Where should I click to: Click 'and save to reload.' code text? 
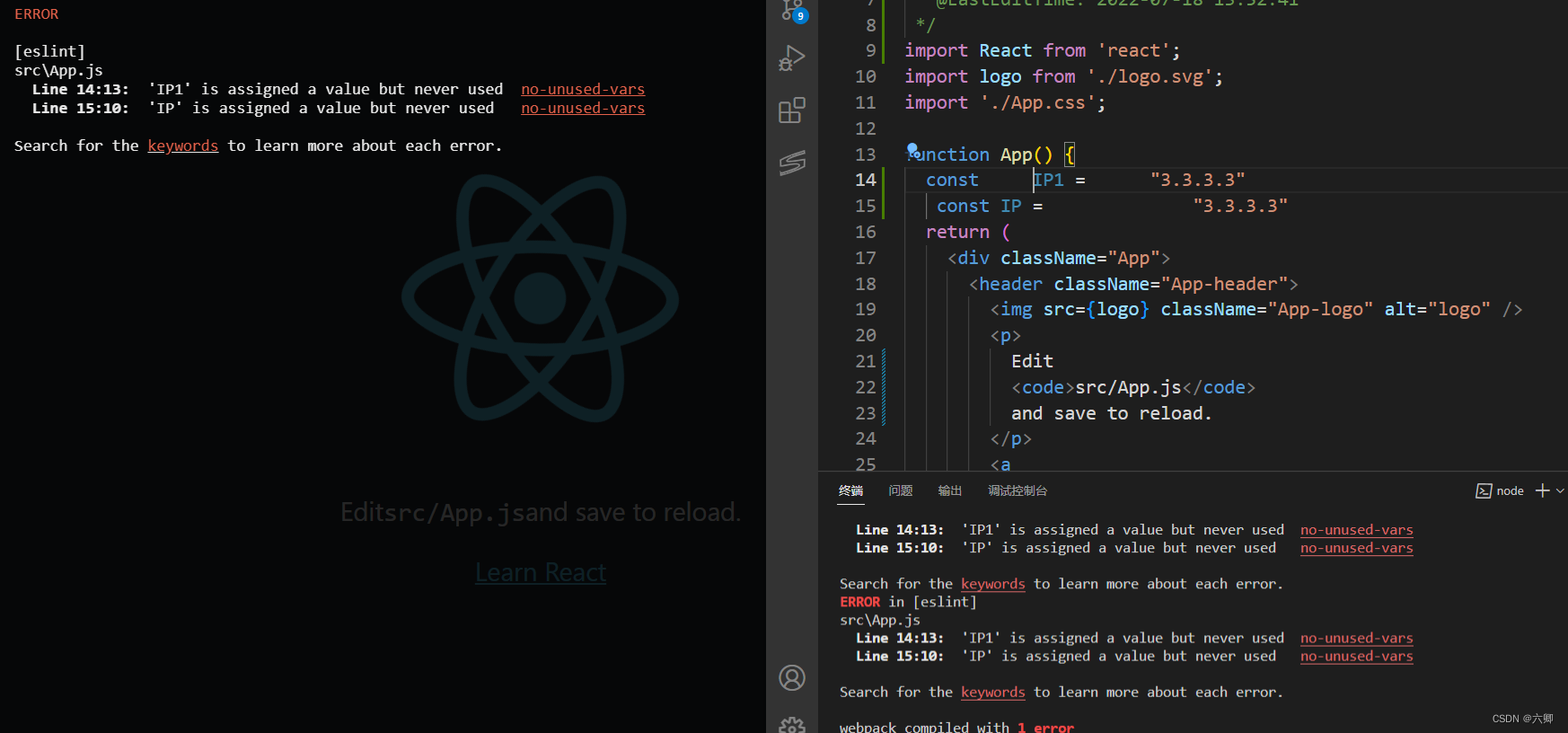[1111, 413]
